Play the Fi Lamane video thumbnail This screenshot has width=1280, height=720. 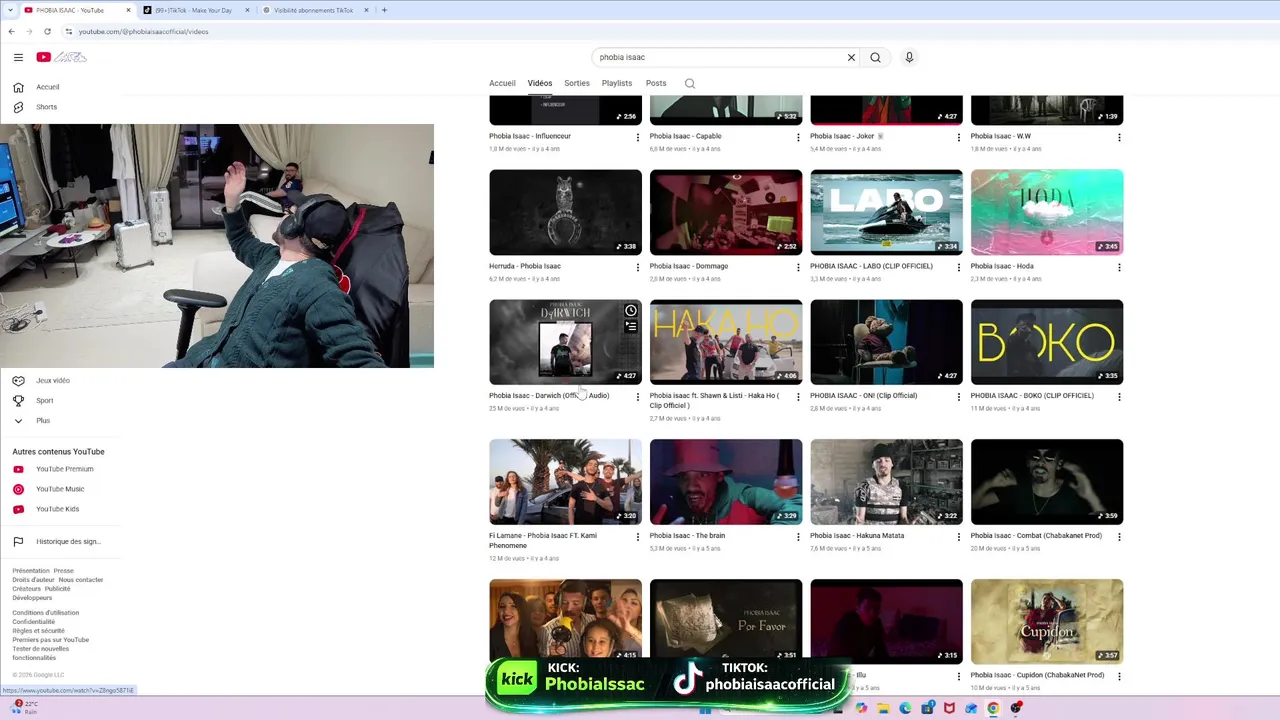coord(565,482)
